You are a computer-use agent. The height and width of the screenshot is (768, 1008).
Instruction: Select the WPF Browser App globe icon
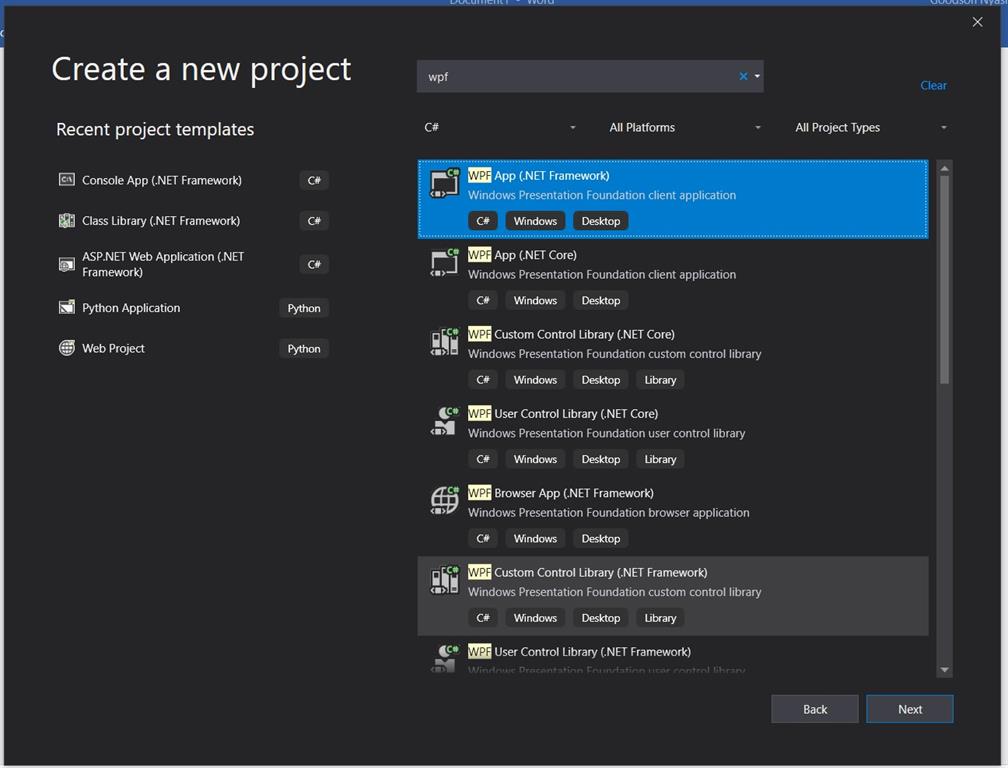[x=443, y=500]
